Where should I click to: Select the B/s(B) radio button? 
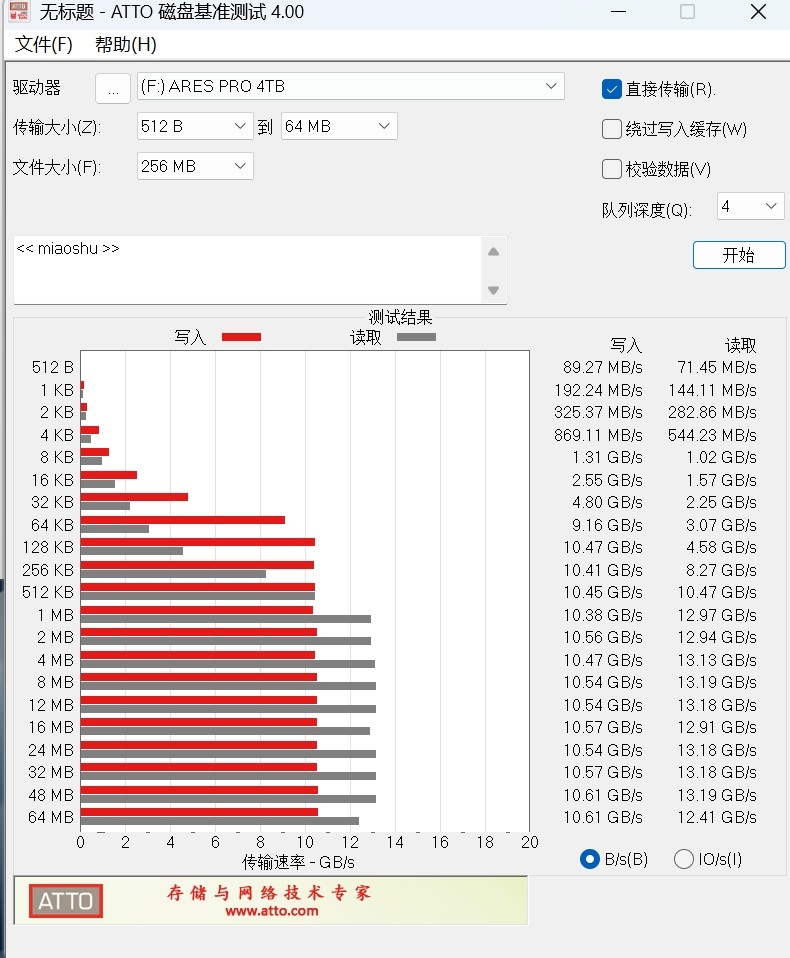click(x=590, y=859)
